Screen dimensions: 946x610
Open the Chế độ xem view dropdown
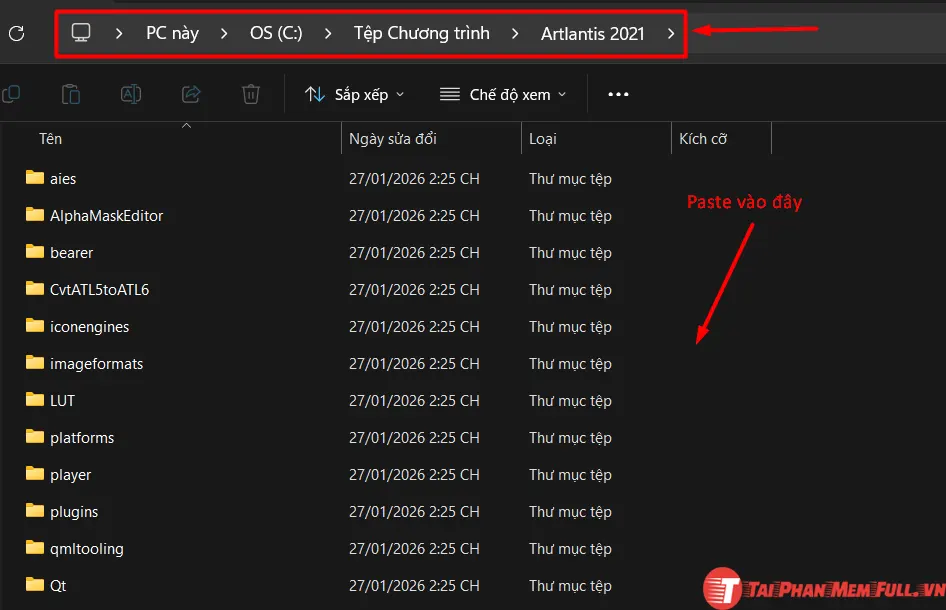(504, 94)
